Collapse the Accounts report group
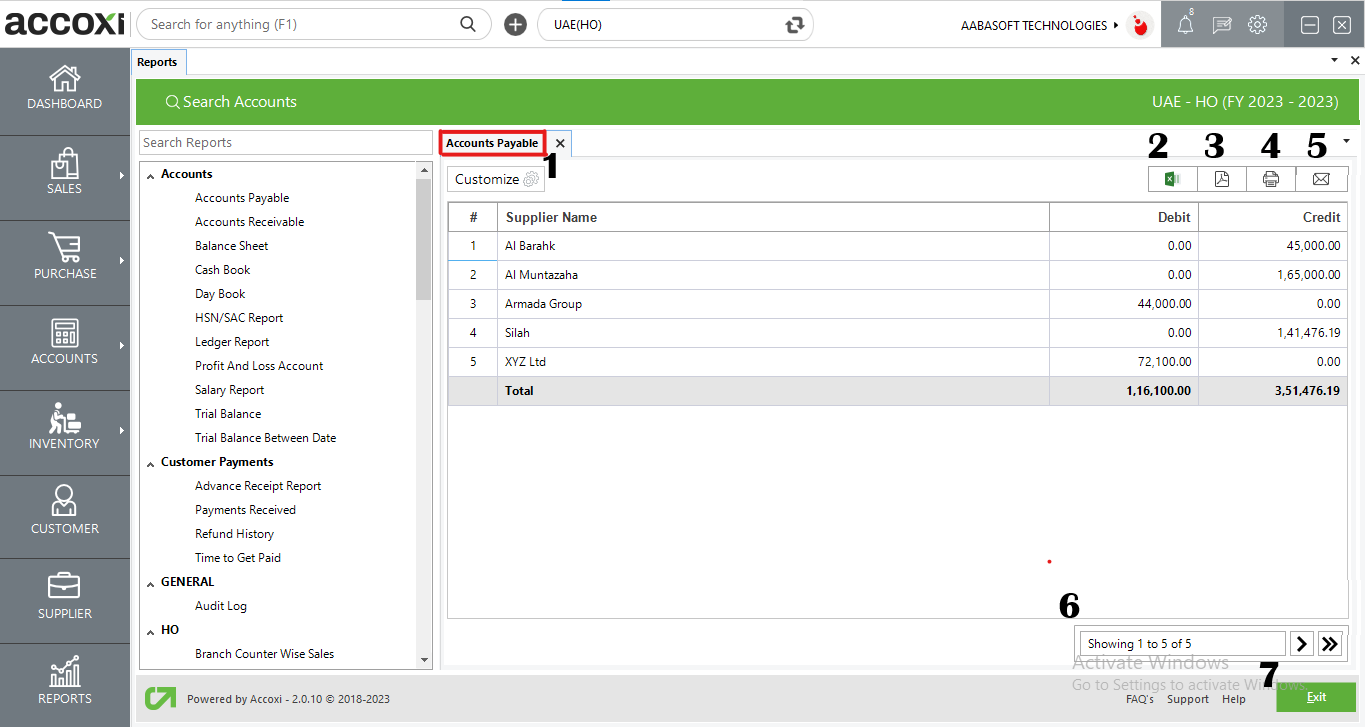The image size is (1365, 727). 151,175
